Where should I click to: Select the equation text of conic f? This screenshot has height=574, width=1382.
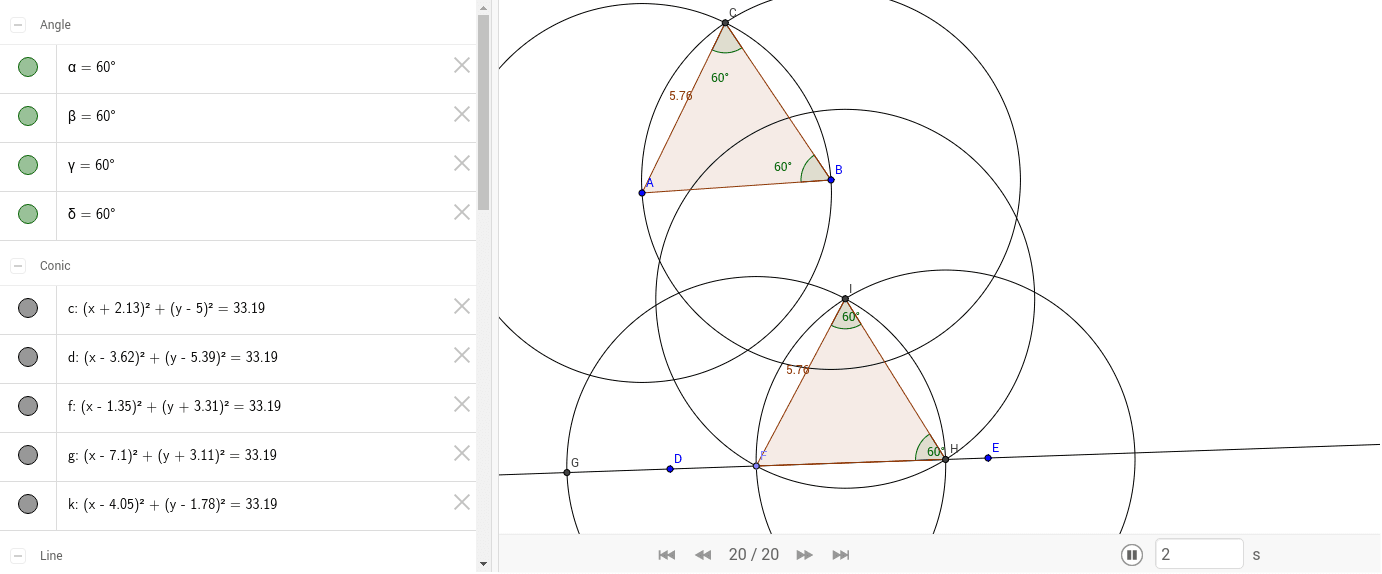(174, 406)
